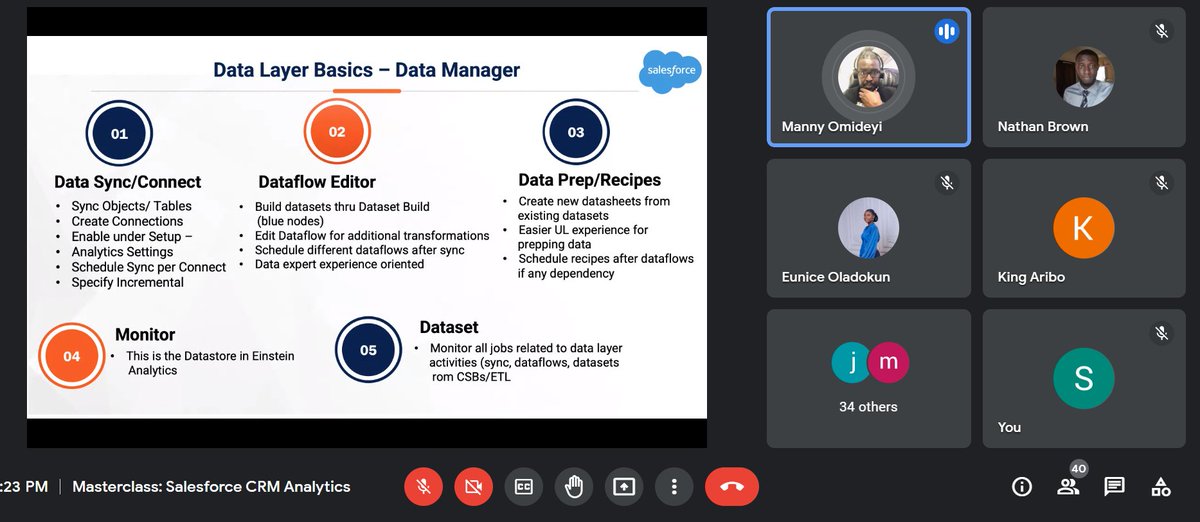Click the 'Specify Incremental' bullet
This screenshot has width=1200, height=522.
tap(128, 282)
